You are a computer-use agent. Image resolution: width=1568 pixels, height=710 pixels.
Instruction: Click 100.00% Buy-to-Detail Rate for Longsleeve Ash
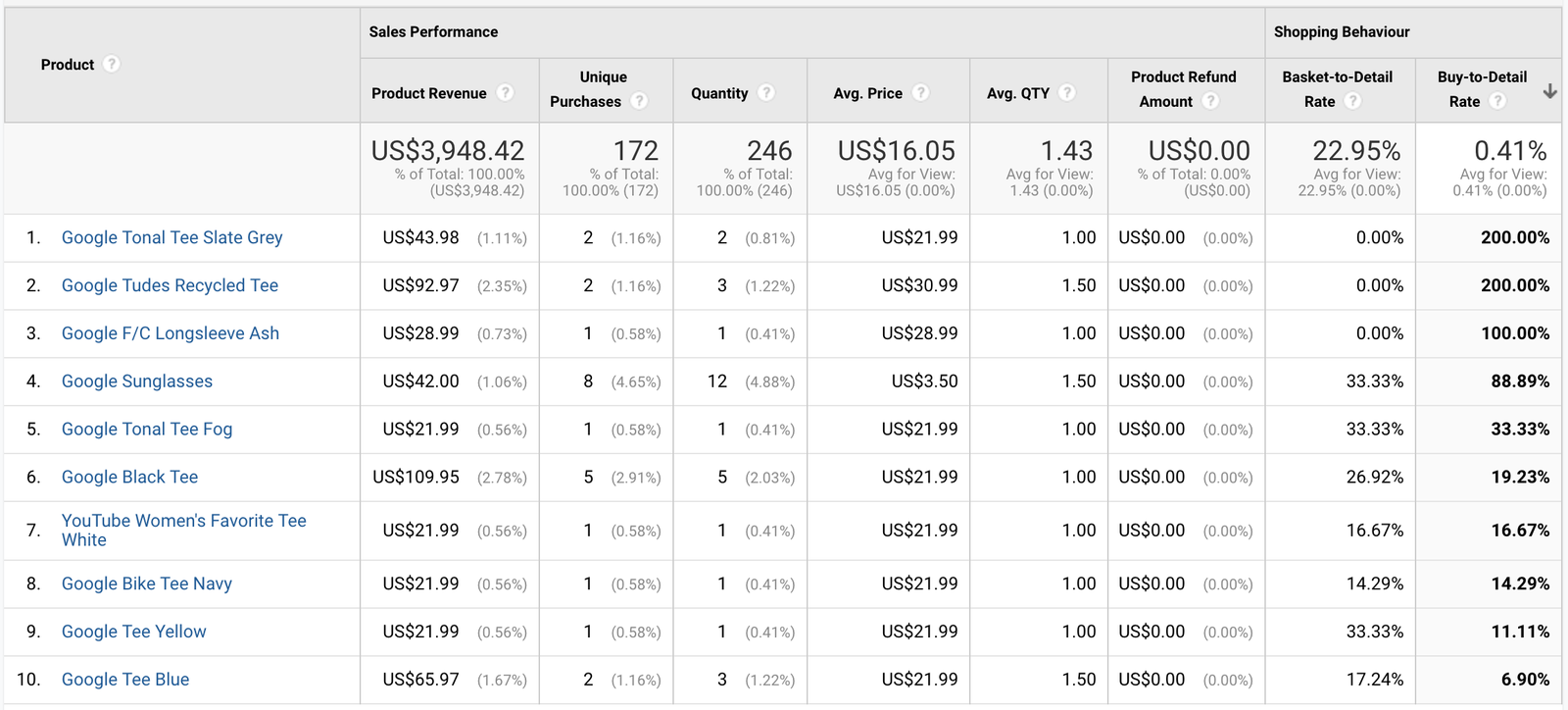coord(1515,333)
